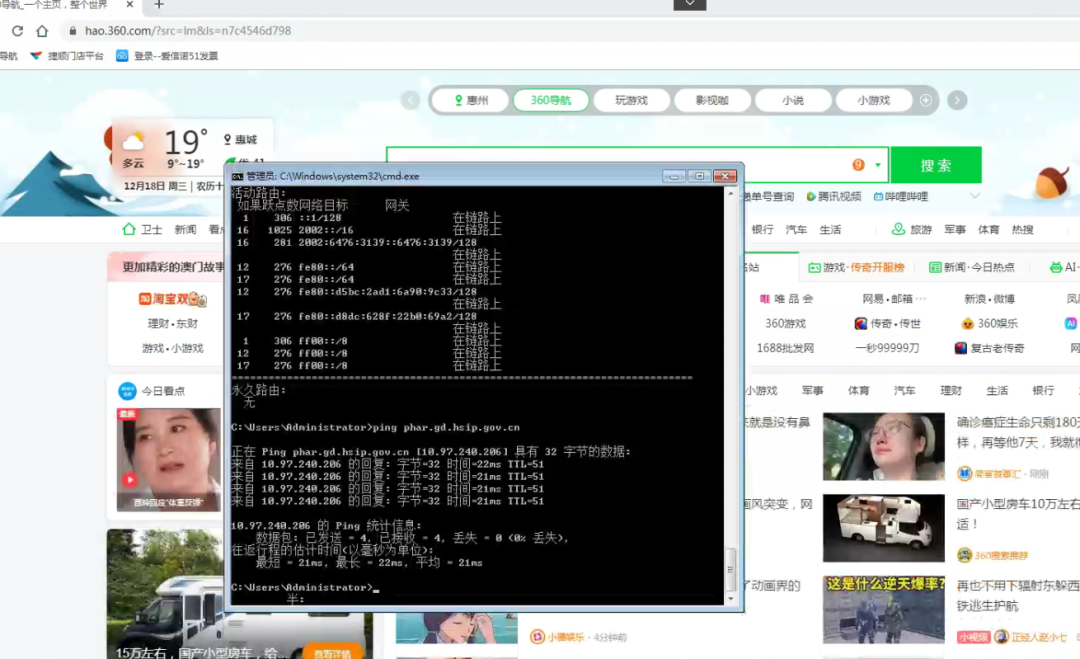This screenshot has height=659, width=1080.
Task: Switch to the 影视咖 tab
Action: [712, 100]
